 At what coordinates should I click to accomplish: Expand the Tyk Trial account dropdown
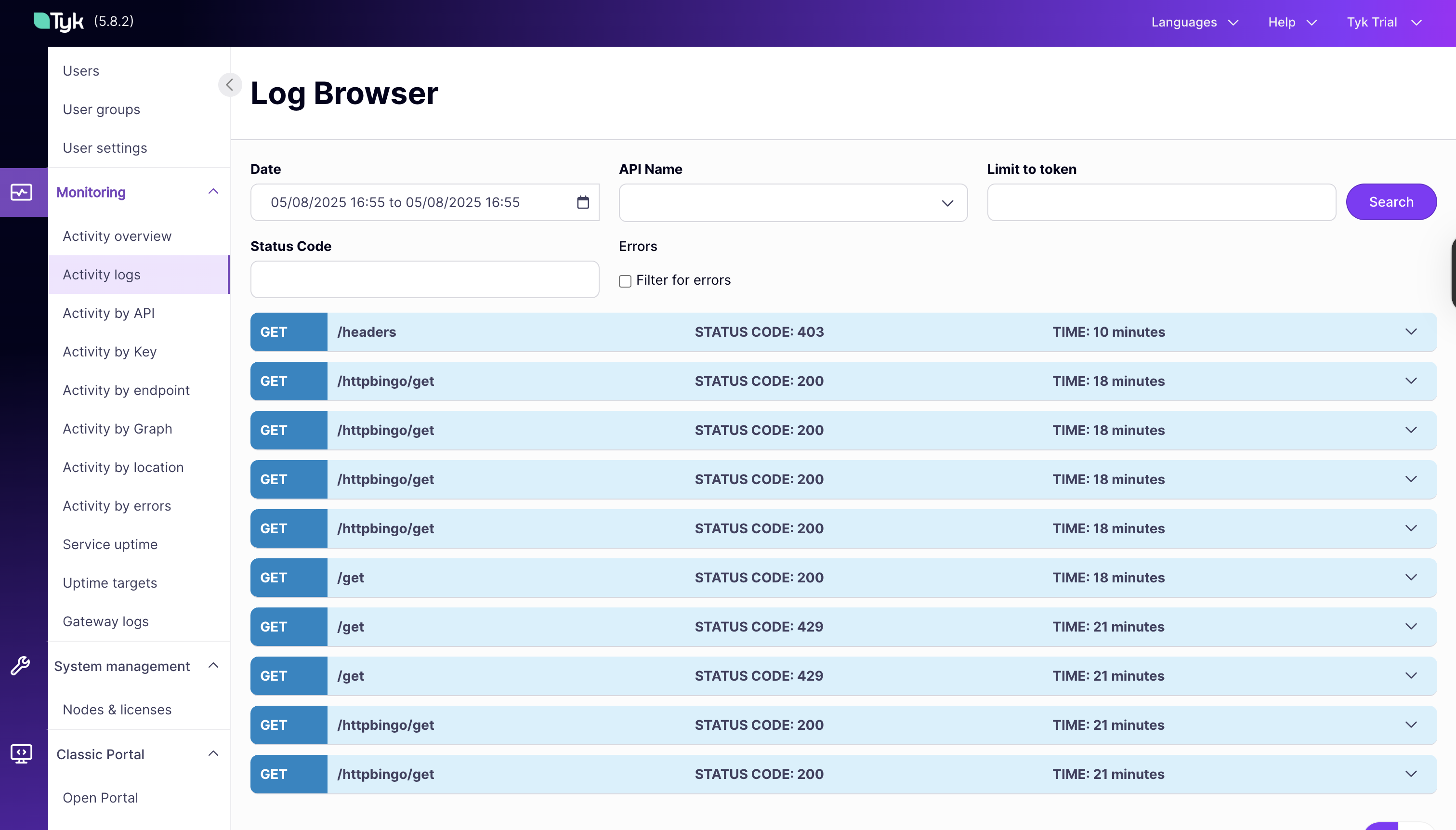pos(1384,22)
